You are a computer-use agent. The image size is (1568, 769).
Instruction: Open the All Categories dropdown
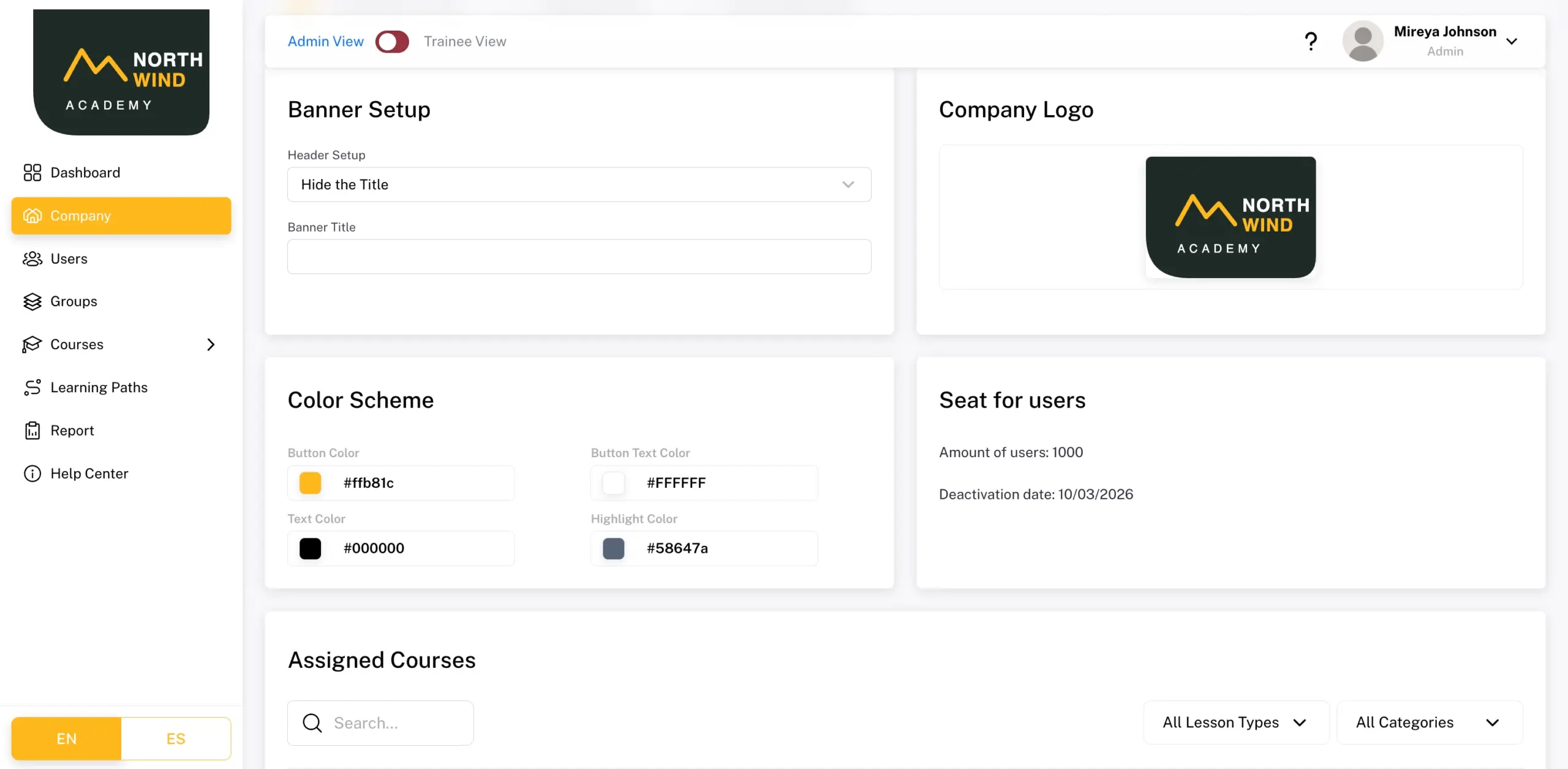[x=1430, y=722]
